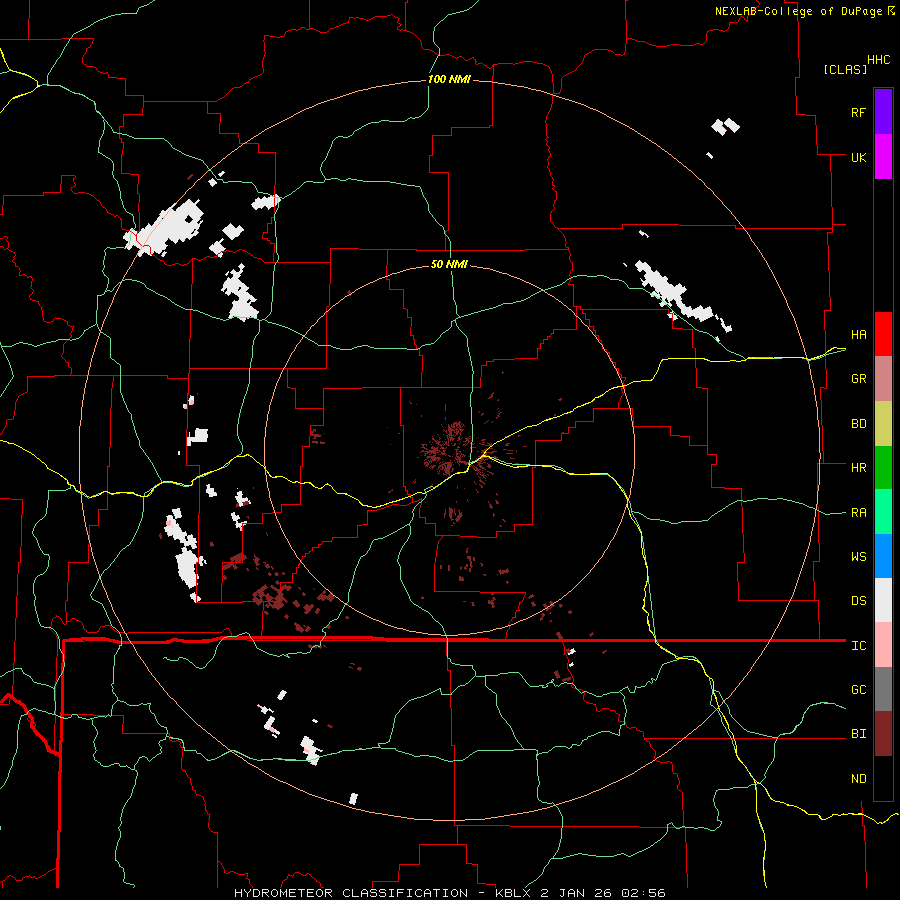900x900 pixels.
Task: Click the [CLAS] legend header
Action: pyautogui.click(x=845, y=69)
